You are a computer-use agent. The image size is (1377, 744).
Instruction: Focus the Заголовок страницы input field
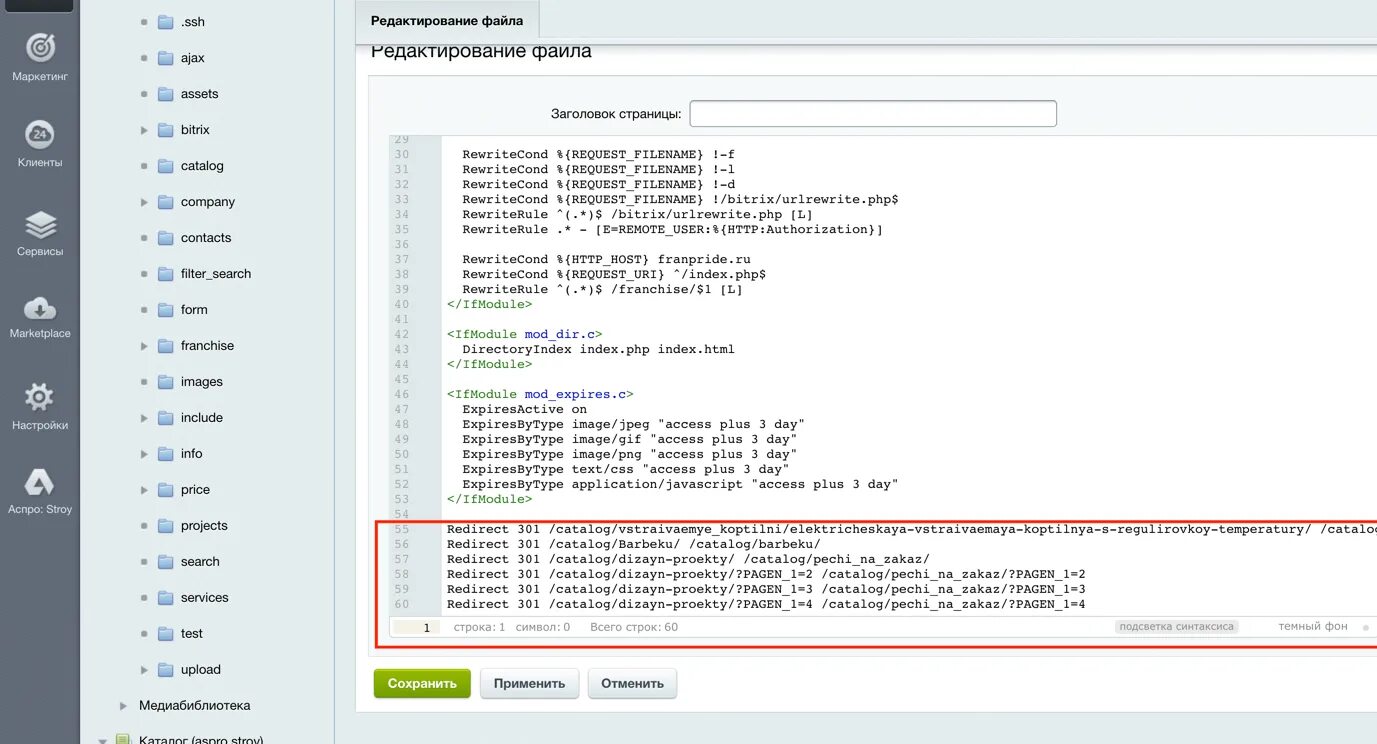pyautogui.click(x=873, y=114)
